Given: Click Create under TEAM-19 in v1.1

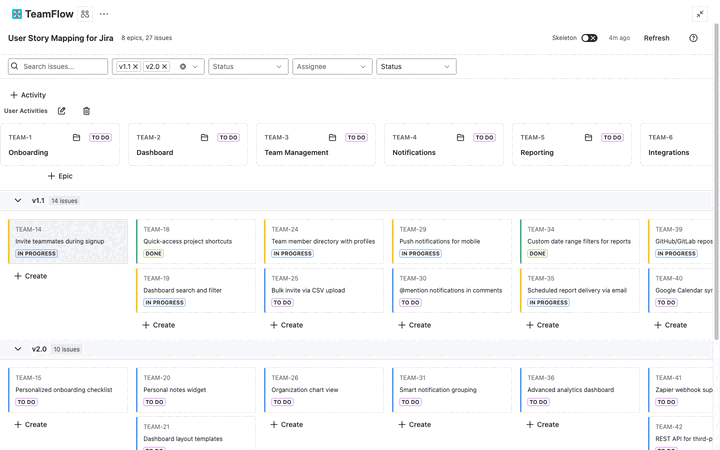Looking at the screenshot, I should pyautogui.click(x=158, y=325).
